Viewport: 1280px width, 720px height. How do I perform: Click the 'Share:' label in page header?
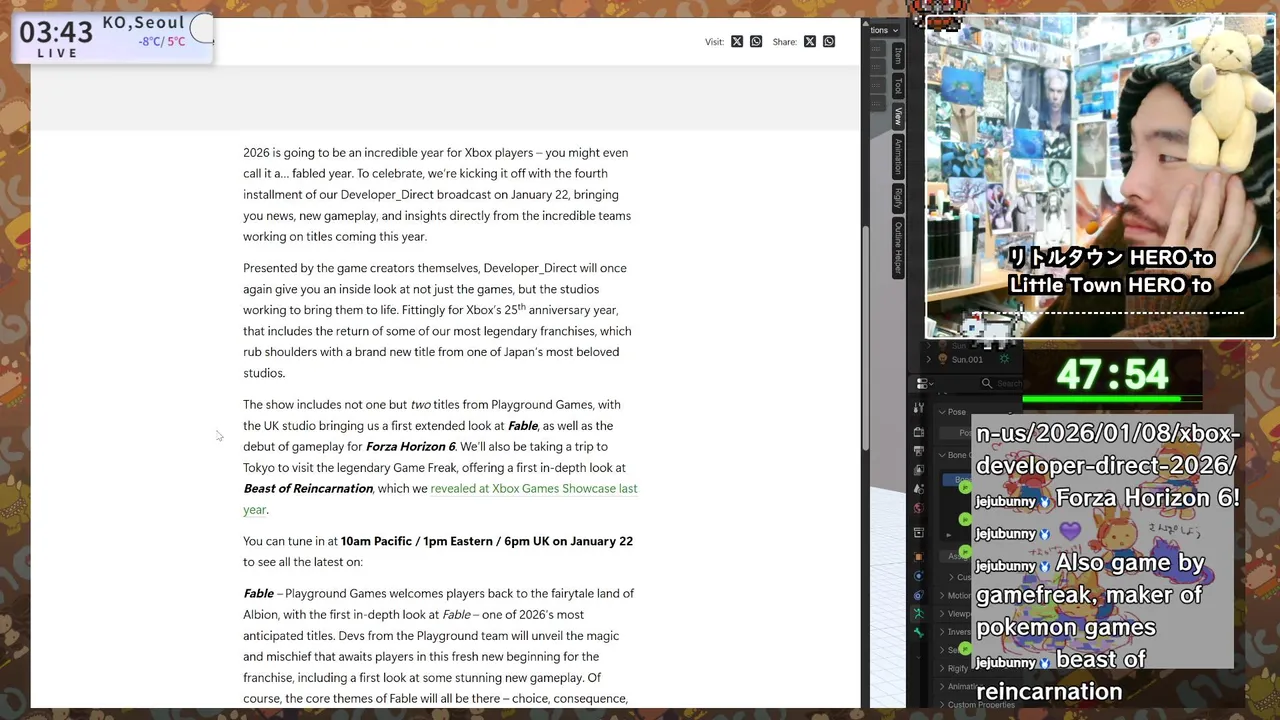(x=785, y=42)
